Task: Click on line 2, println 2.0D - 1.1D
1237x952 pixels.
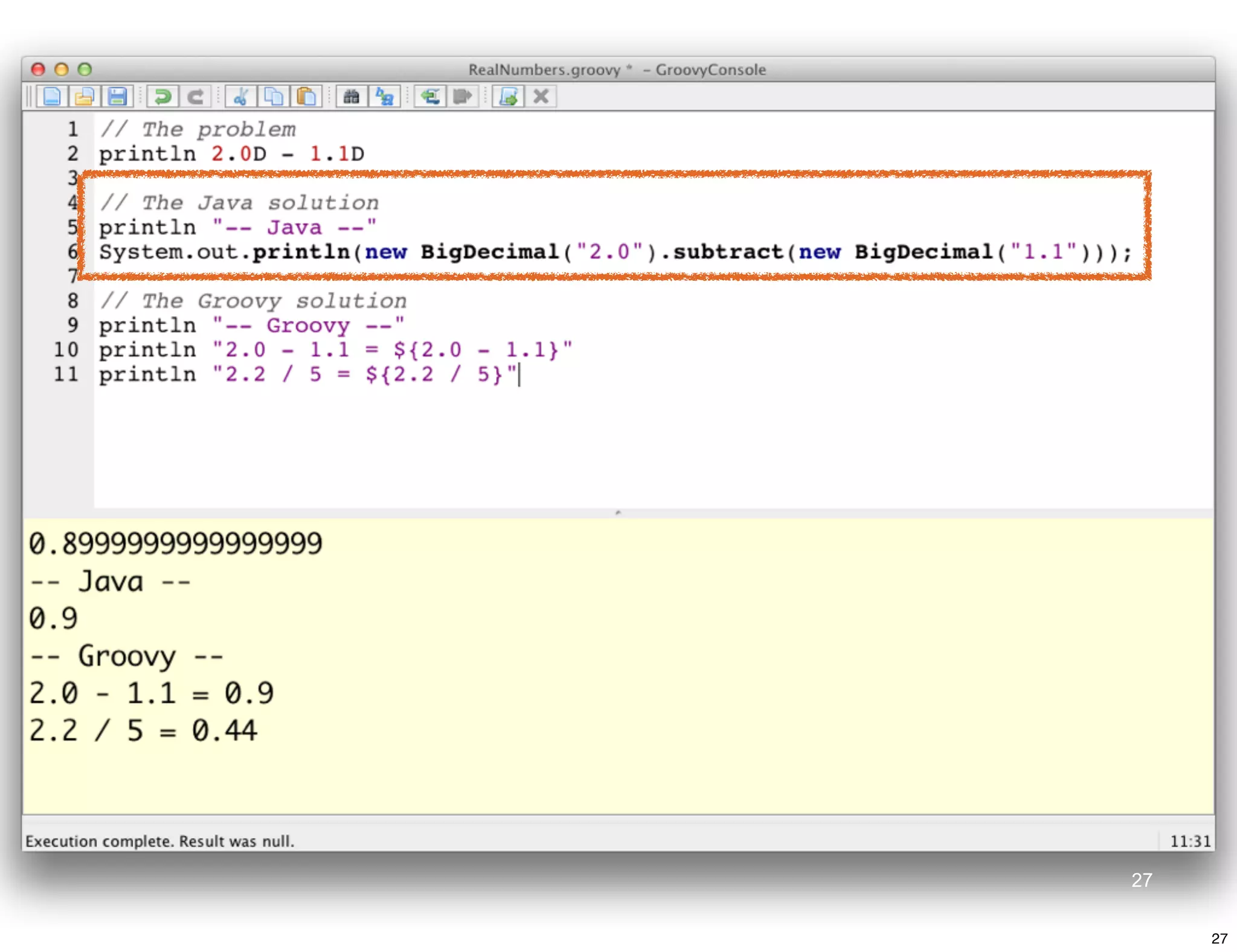Action: click(232, 154)
